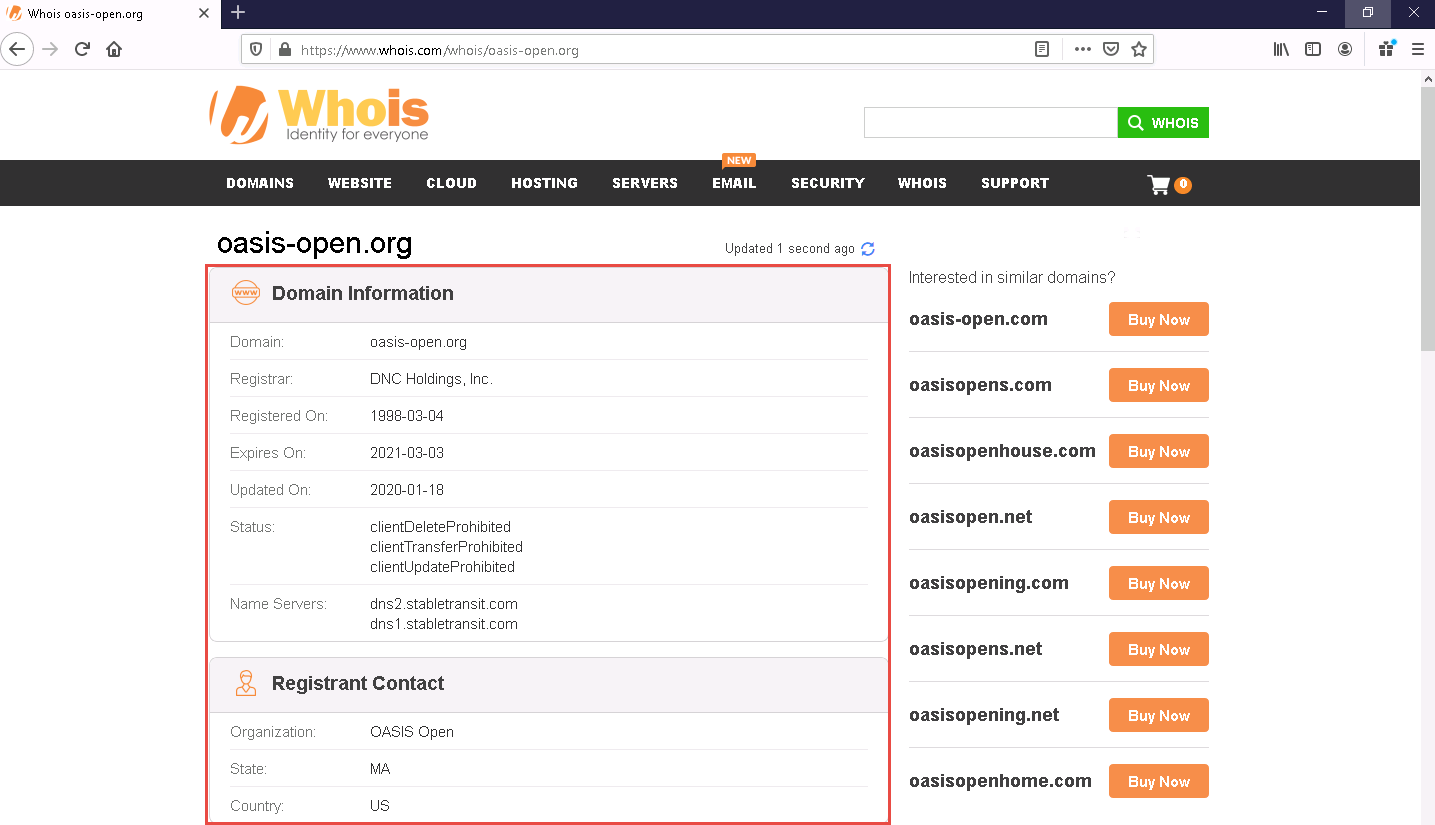
Task: Open the Firefox hamburger application menu
Action: tap(1417, 49)
